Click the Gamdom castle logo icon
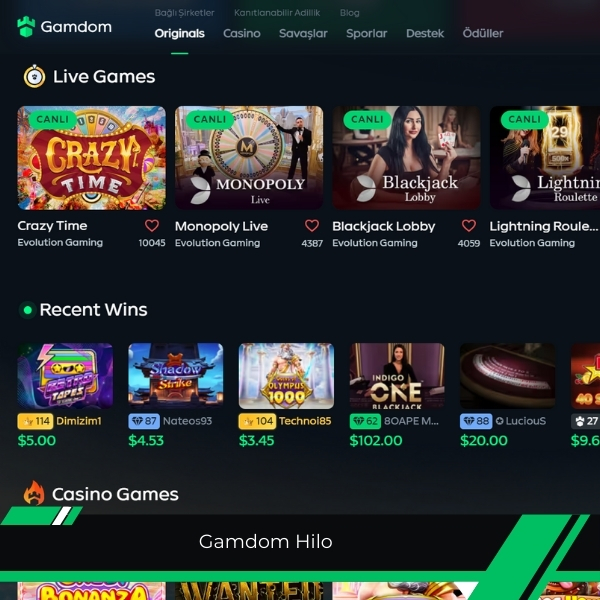 (26, 27)
